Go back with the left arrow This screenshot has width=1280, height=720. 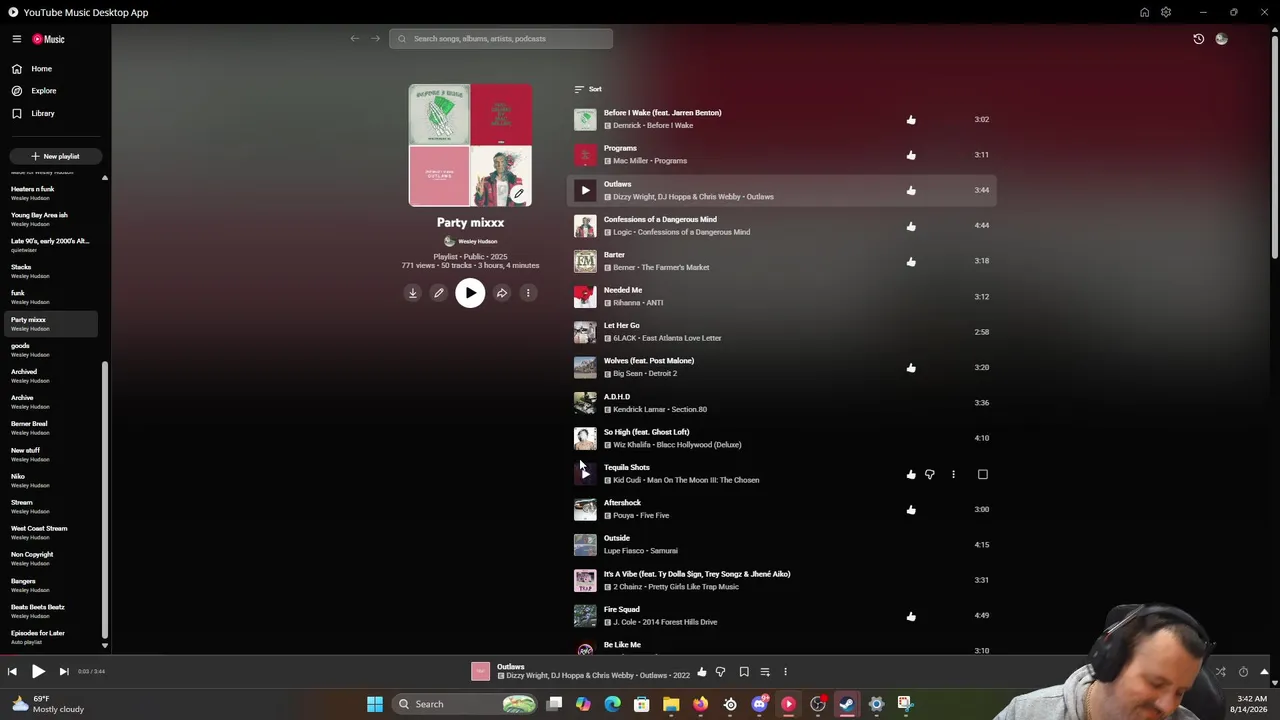[x=355, y=39]
